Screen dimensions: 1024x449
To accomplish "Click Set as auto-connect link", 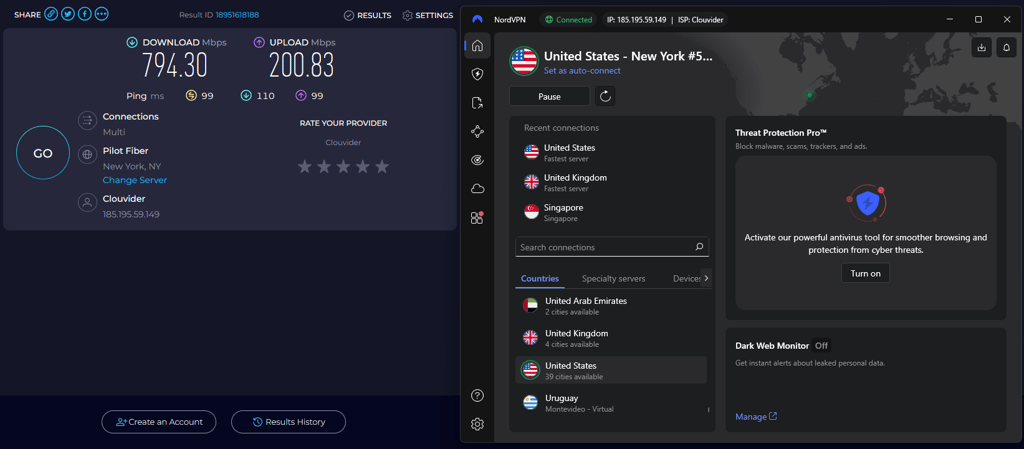I will click(583, 70).
